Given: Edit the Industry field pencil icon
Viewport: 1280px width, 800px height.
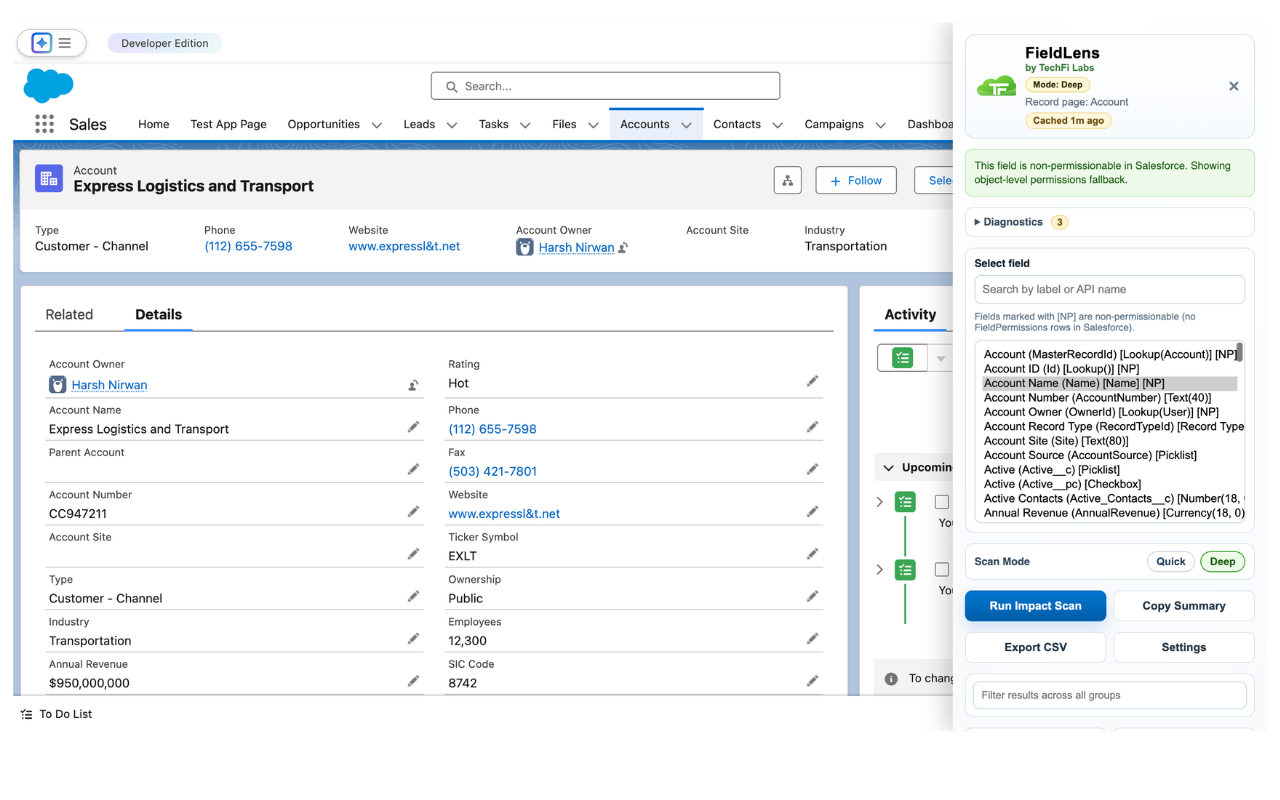Looking at the screenshot, I should coord(413,639).
